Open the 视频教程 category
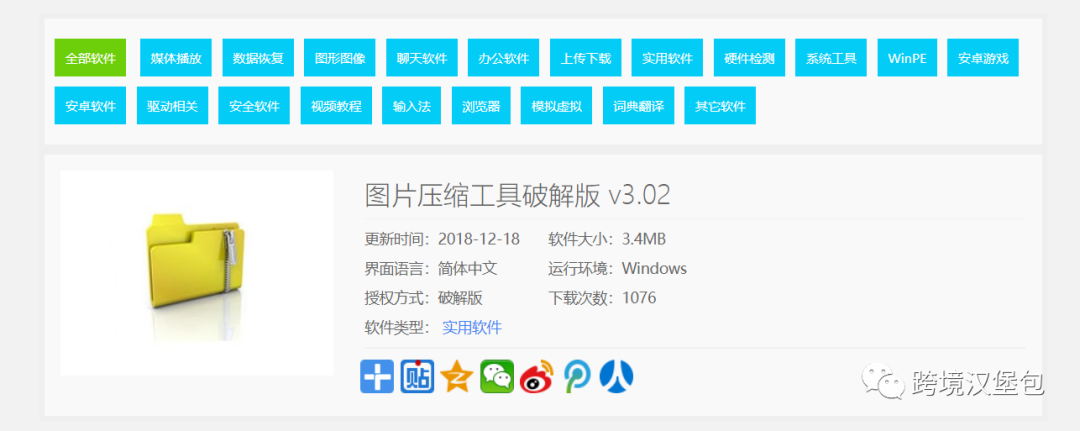 coord(336,106)
